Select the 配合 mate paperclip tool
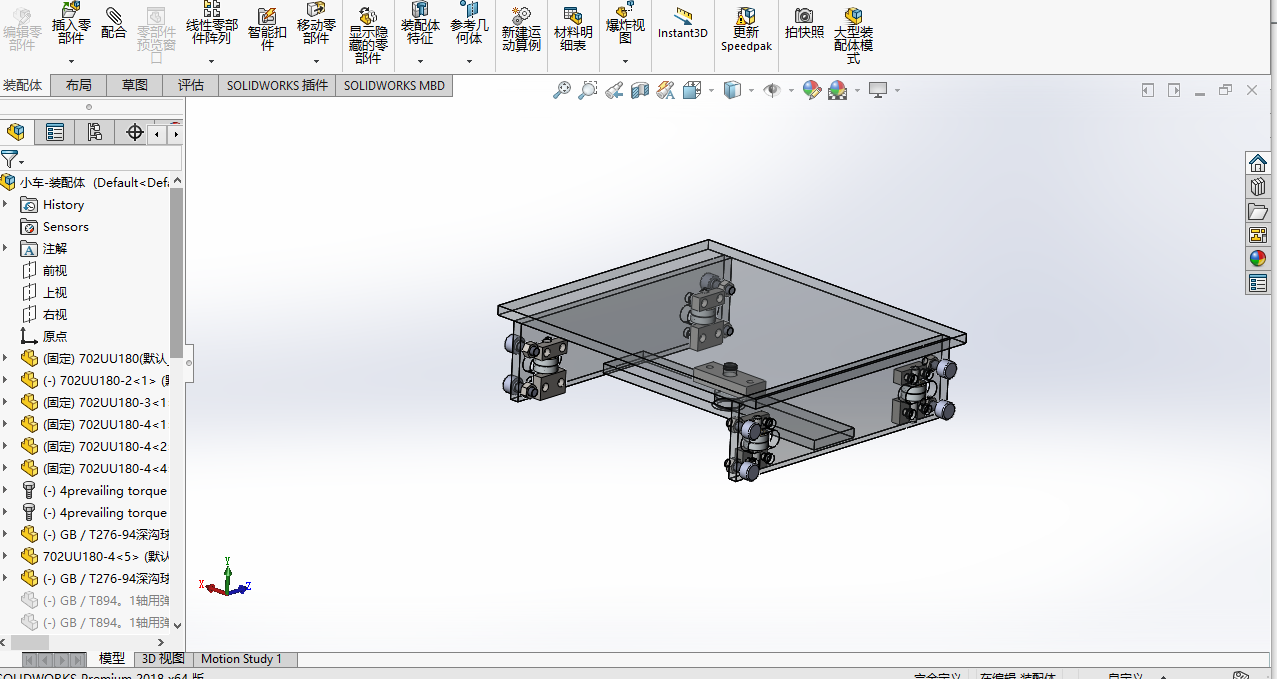The height and width of the screenshot is (679, 1277). point(114,22)
